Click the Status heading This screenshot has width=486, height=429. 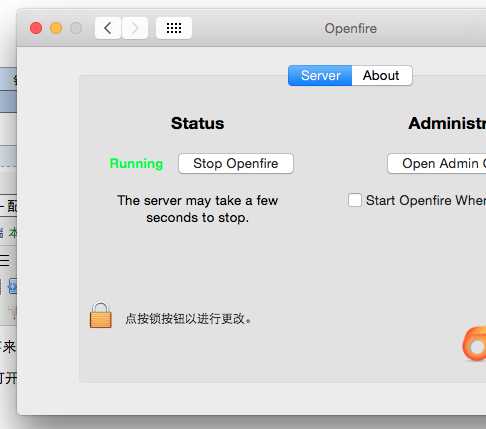(x=197, y=123)
